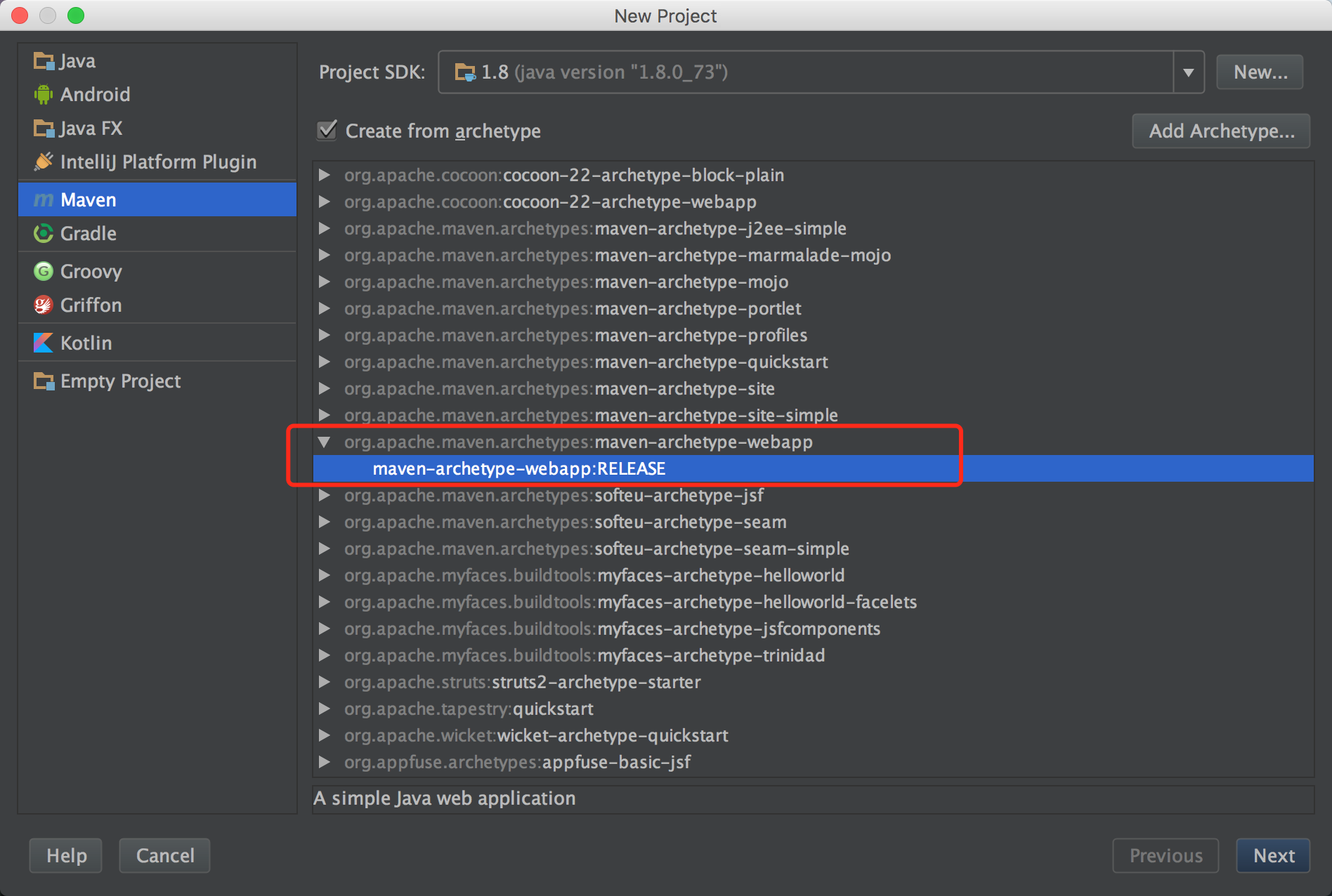This screenshot has height=896, width=1332.
Task: Select the Groovy icon
Action: point(44,271)
